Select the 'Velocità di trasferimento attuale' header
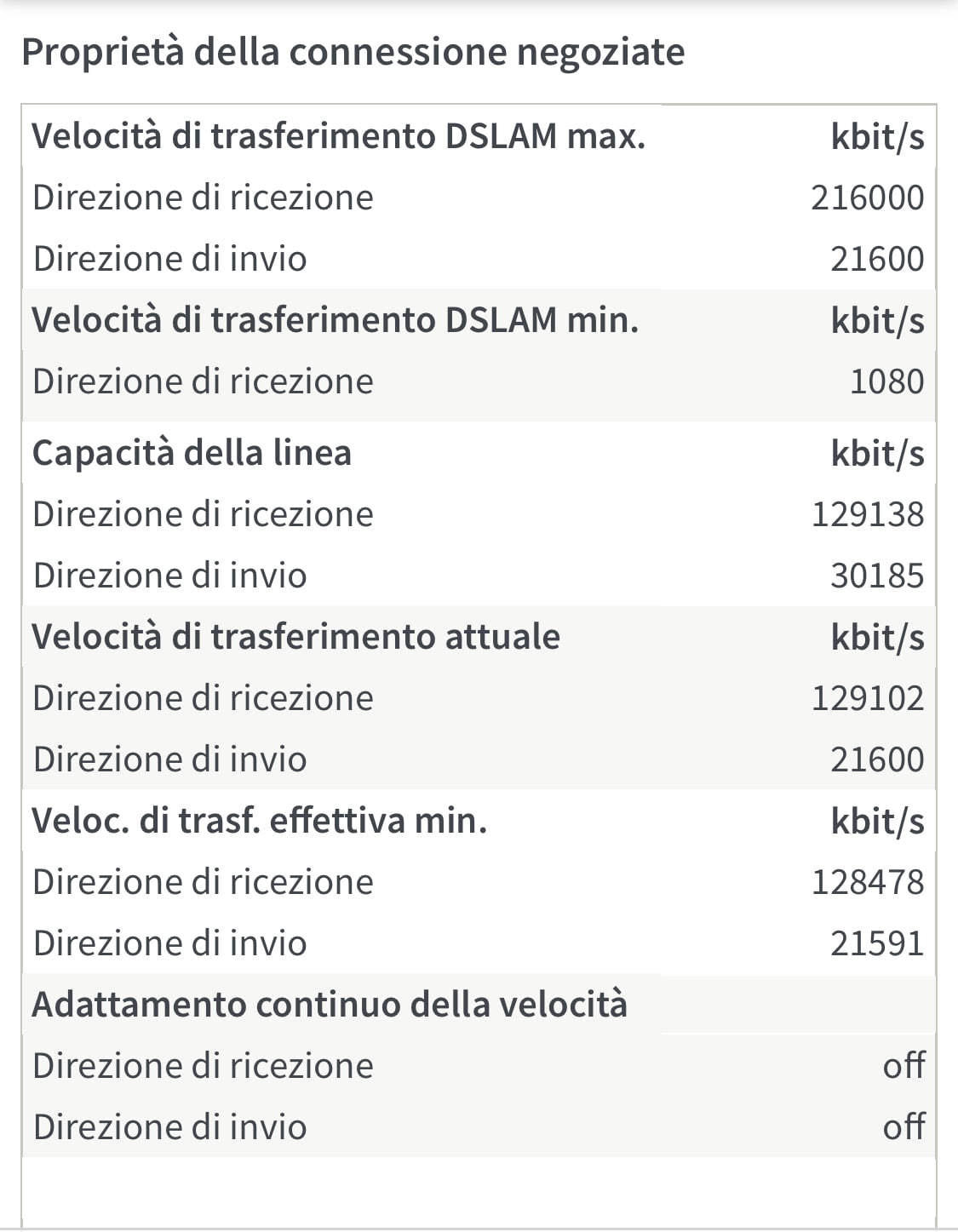958x1232 pixels. pos(295,637)
